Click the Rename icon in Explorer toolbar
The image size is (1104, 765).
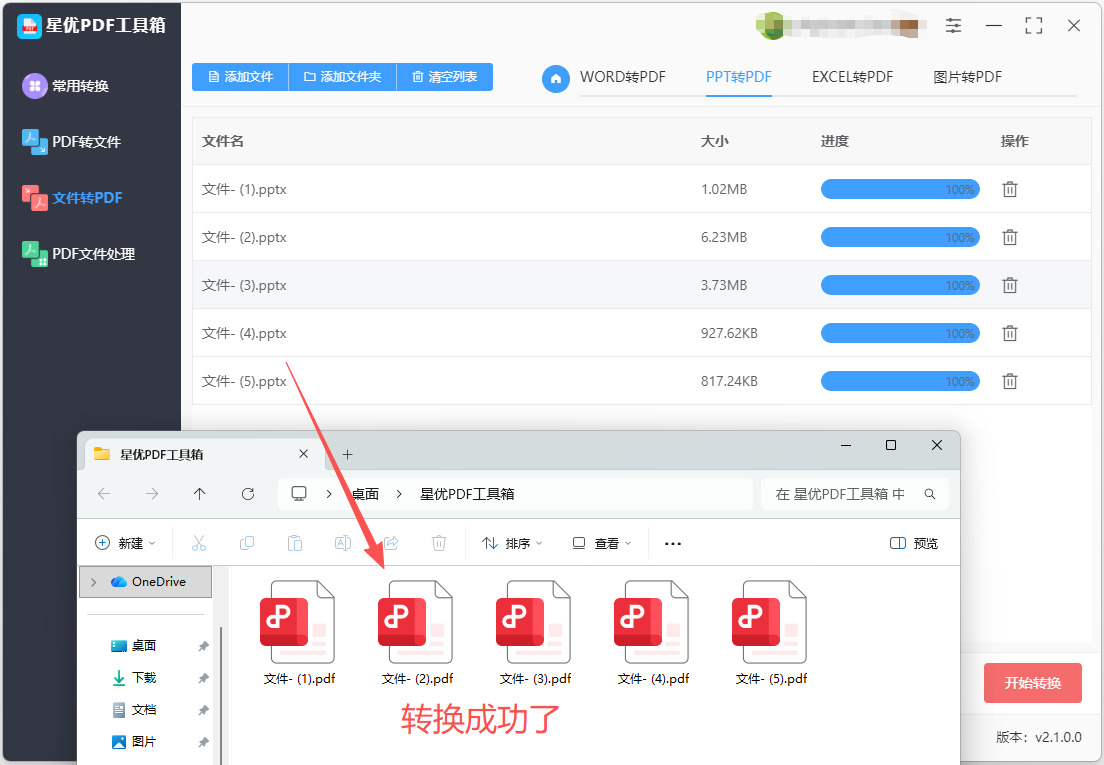(x=343, y=543)
